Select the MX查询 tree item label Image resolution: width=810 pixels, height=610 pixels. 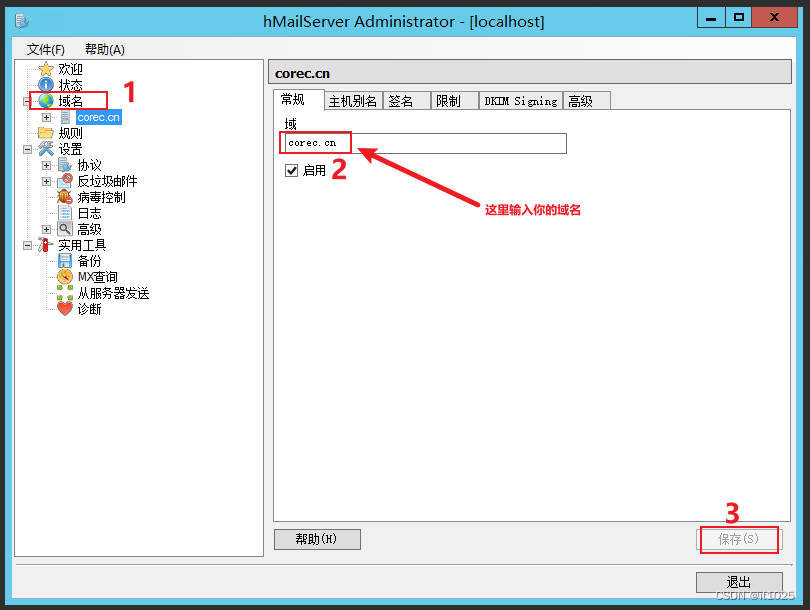(x=98, y=277)
